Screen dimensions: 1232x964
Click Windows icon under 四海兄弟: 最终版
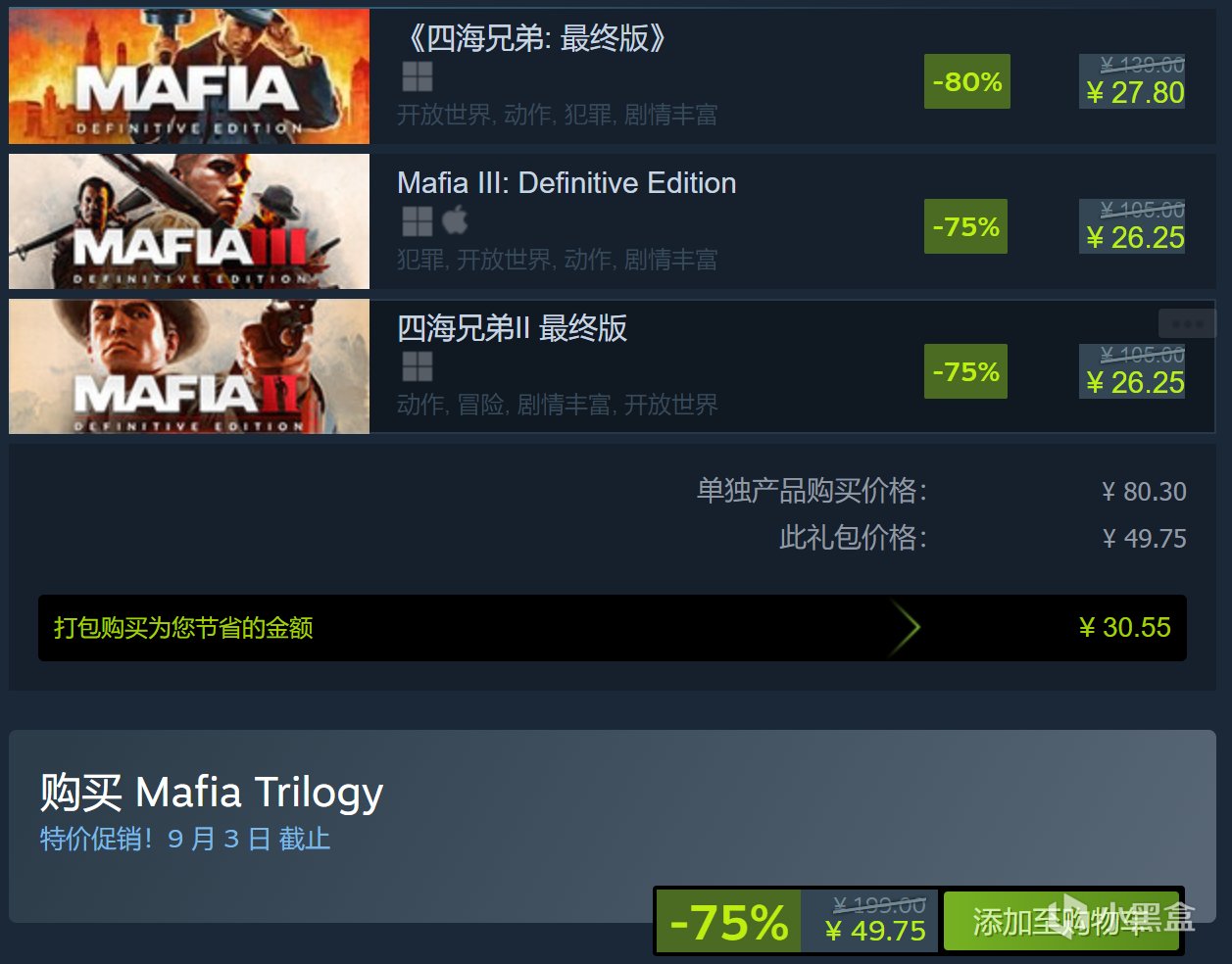(417, 76)
